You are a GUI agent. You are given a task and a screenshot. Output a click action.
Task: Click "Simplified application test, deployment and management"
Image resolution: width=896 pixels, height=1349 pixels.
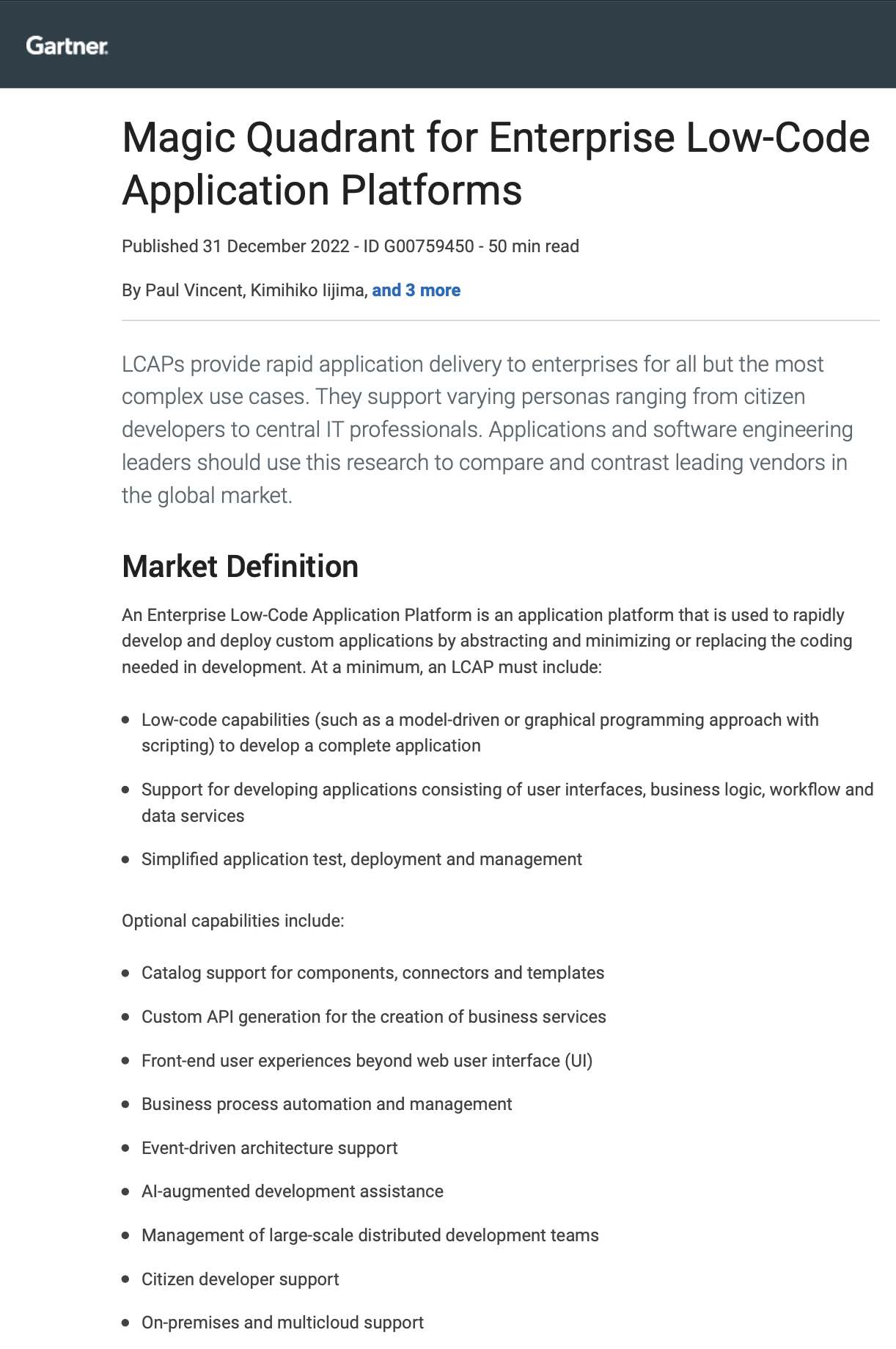[361, 859]
